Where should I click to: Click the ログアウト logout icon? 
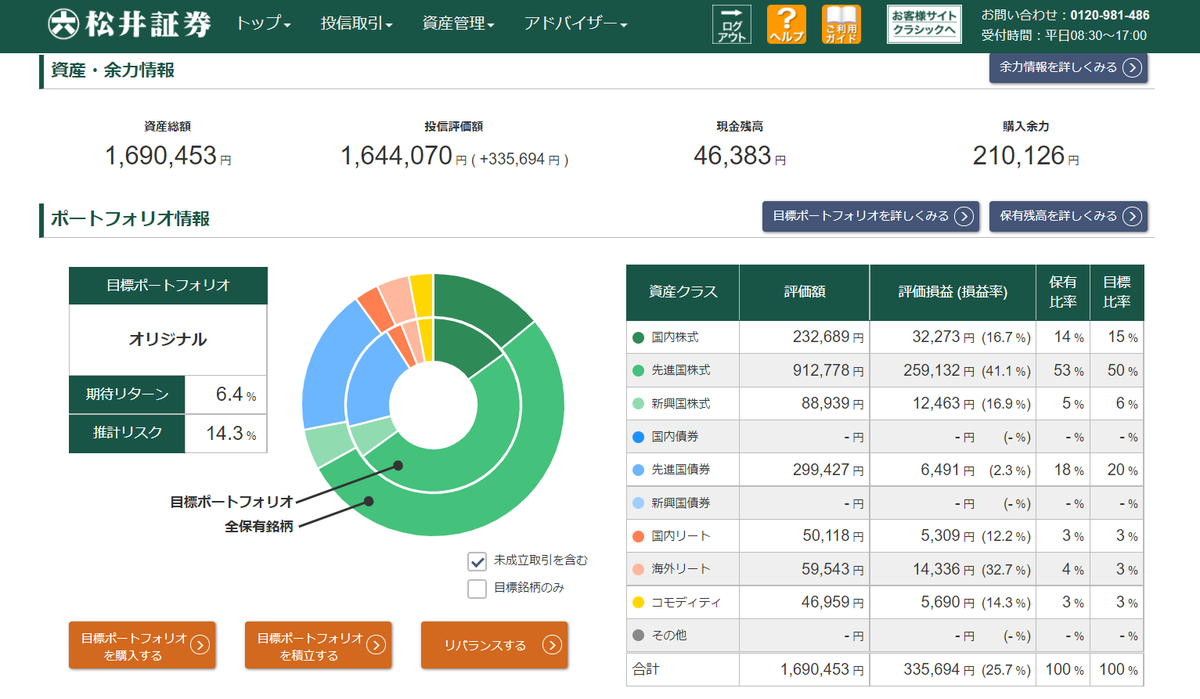tap(731, 25)
